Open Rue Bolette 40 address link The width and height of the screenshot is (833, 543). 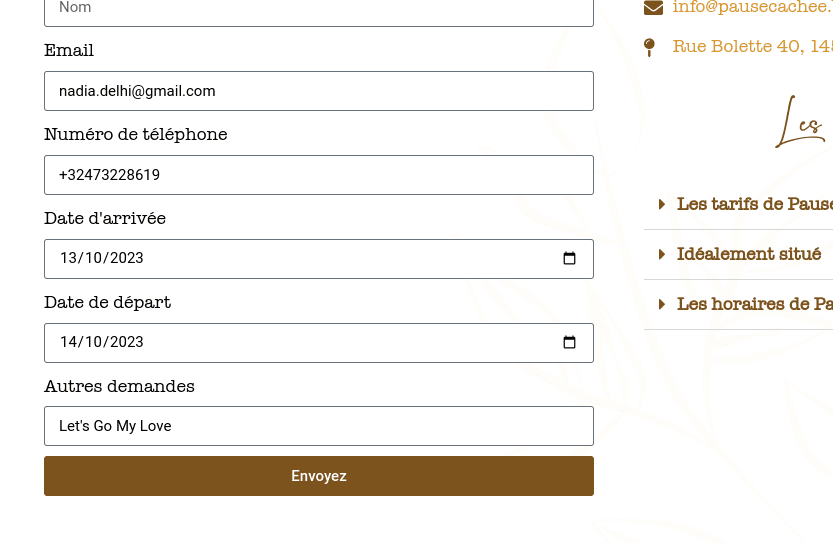click(752, 46)
